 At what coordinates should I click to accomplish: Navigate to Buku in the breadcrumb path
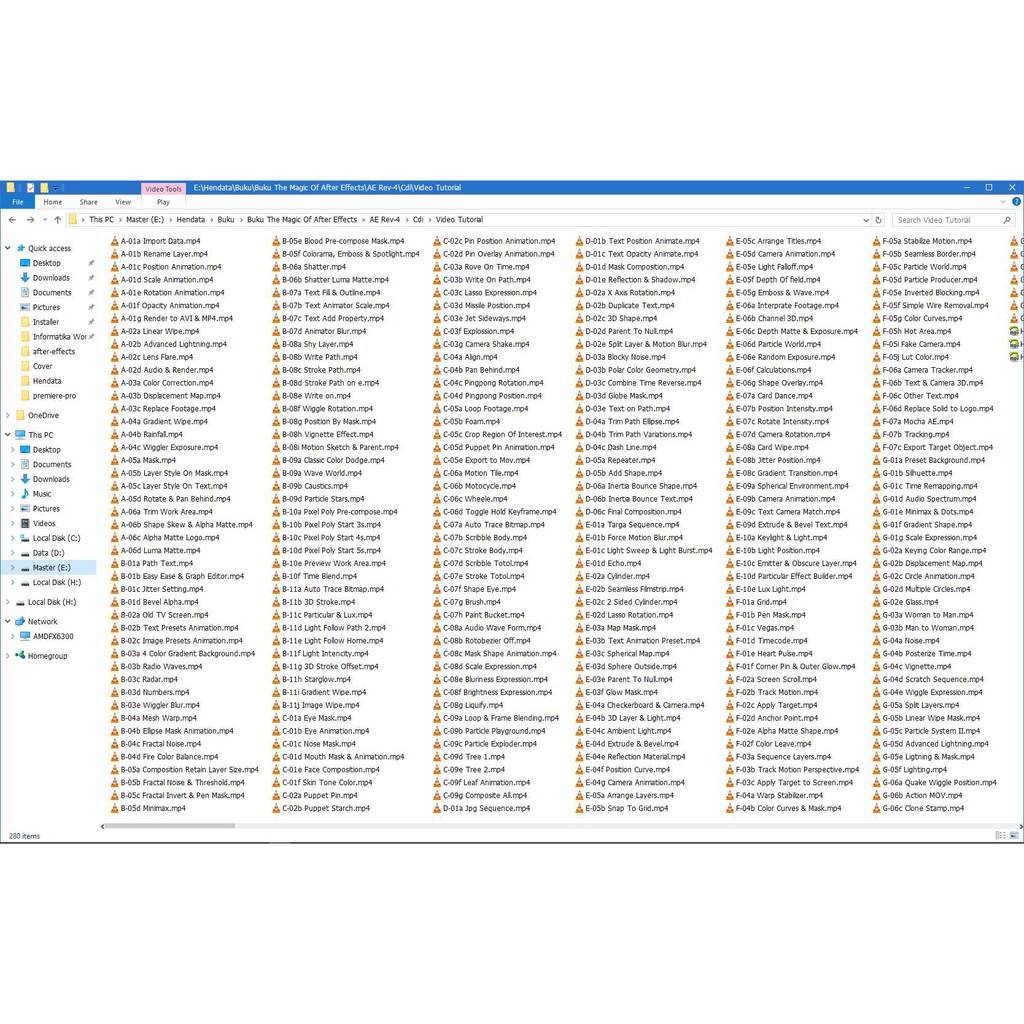click(226, 220)
